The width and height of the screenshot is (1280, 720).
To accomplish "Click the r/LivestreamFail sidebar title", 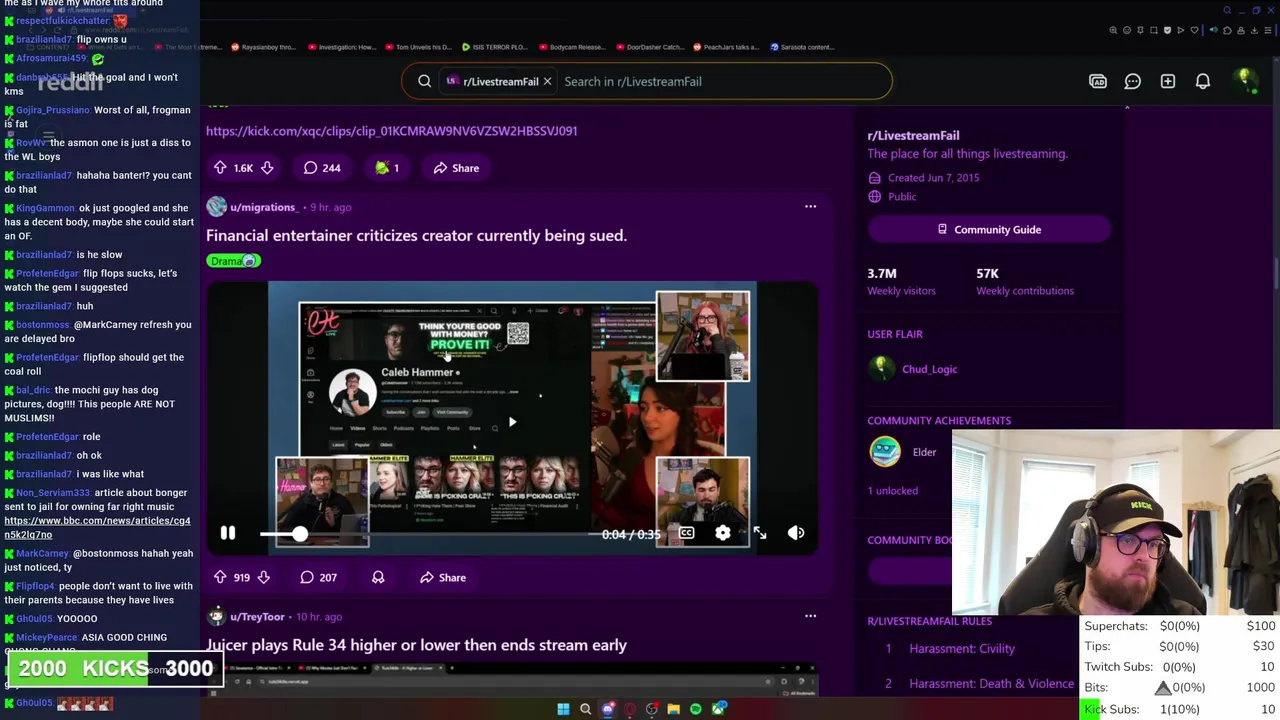I will coord(913,135).
